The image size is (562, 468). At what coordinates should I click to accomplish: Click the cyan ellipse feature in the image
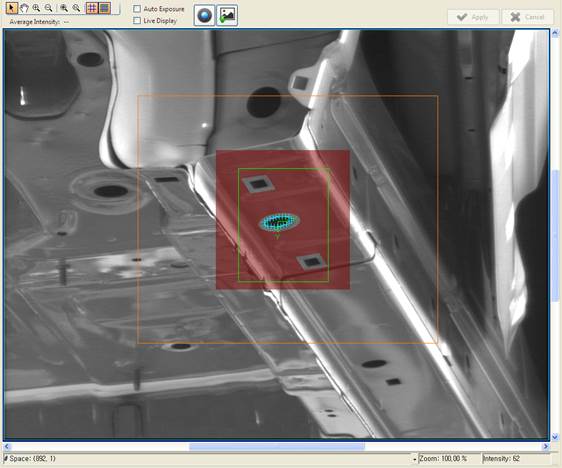280,223
